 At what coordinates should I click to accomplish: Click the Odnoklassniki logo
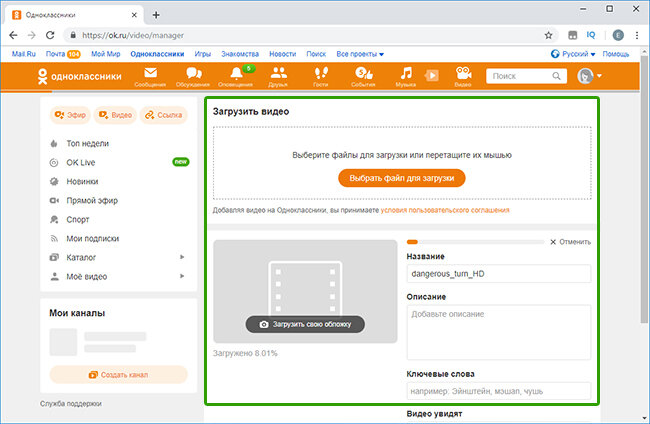pyautogui.click(x=79, y=76)
